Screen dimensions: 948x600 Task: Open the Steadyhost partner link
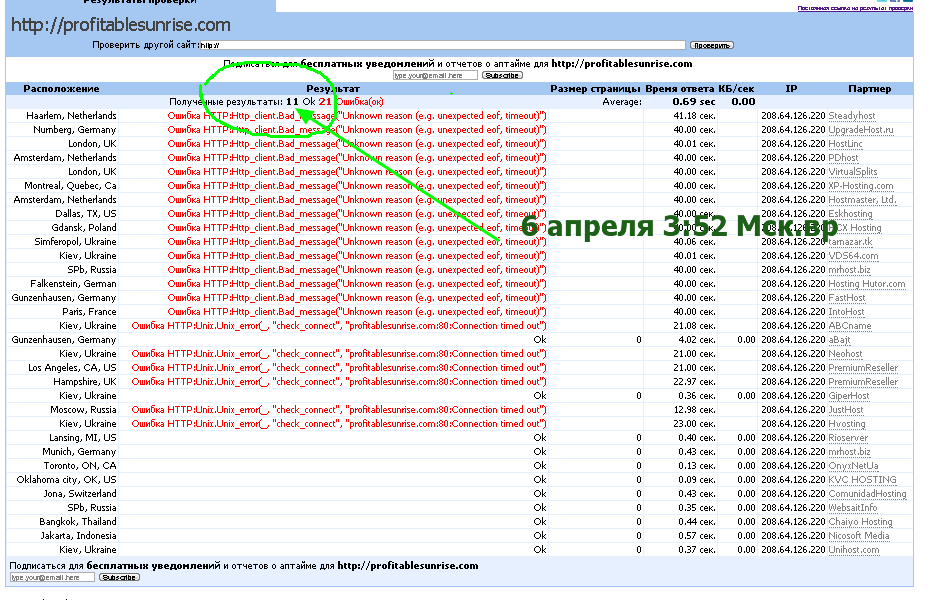[x=851, y=116]
